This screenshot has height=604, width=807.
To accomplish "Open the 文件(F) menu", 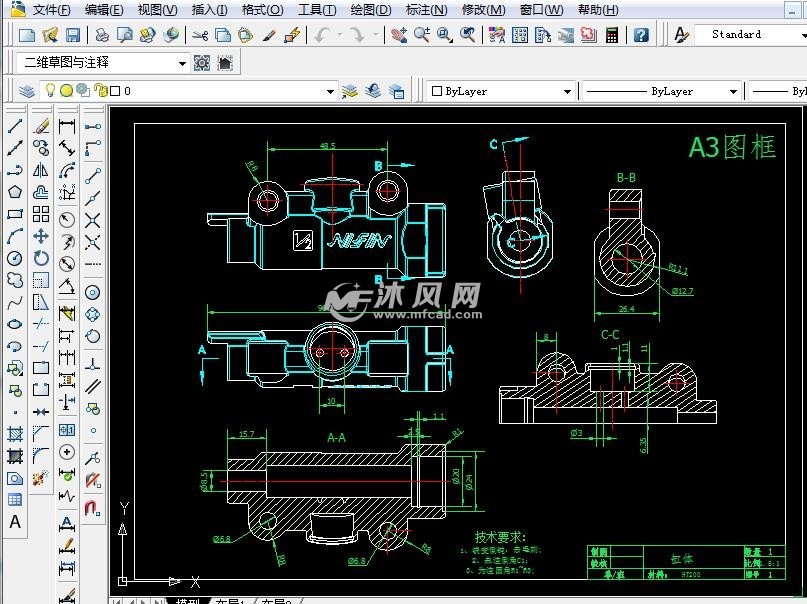I will (51, 10).
